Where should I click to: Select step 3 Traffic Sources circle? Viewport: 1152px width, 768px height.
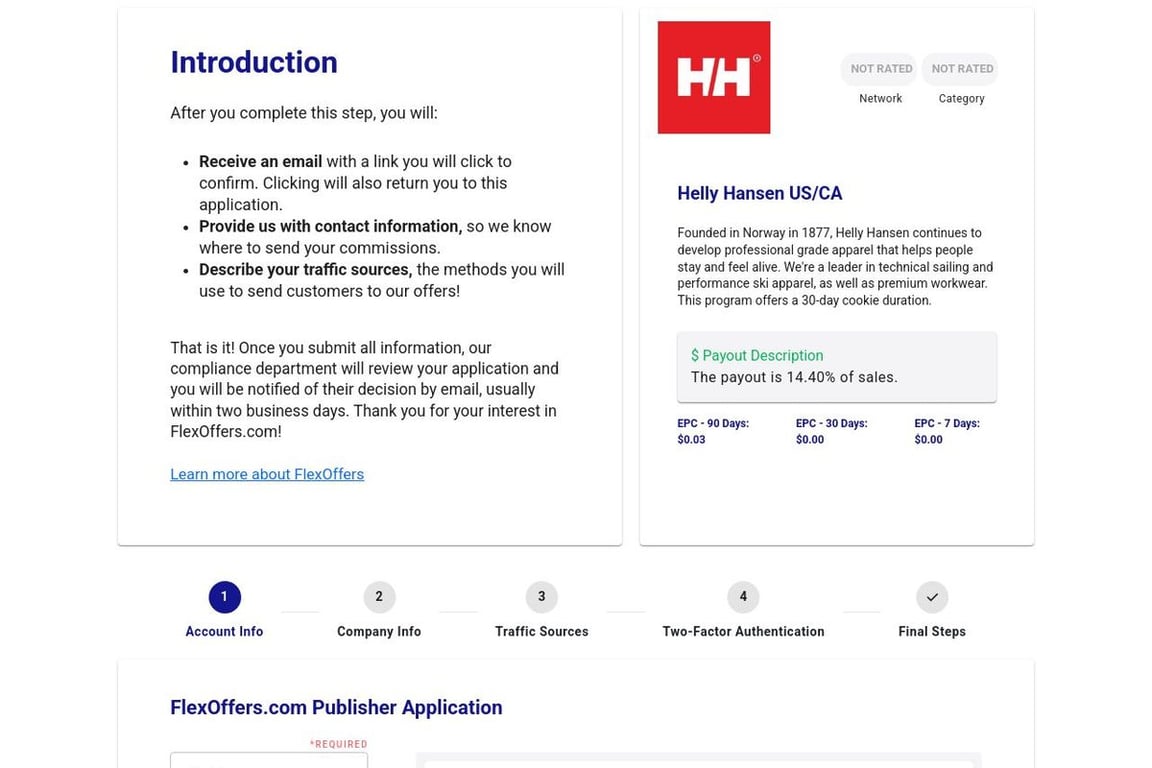coord(541,597)
